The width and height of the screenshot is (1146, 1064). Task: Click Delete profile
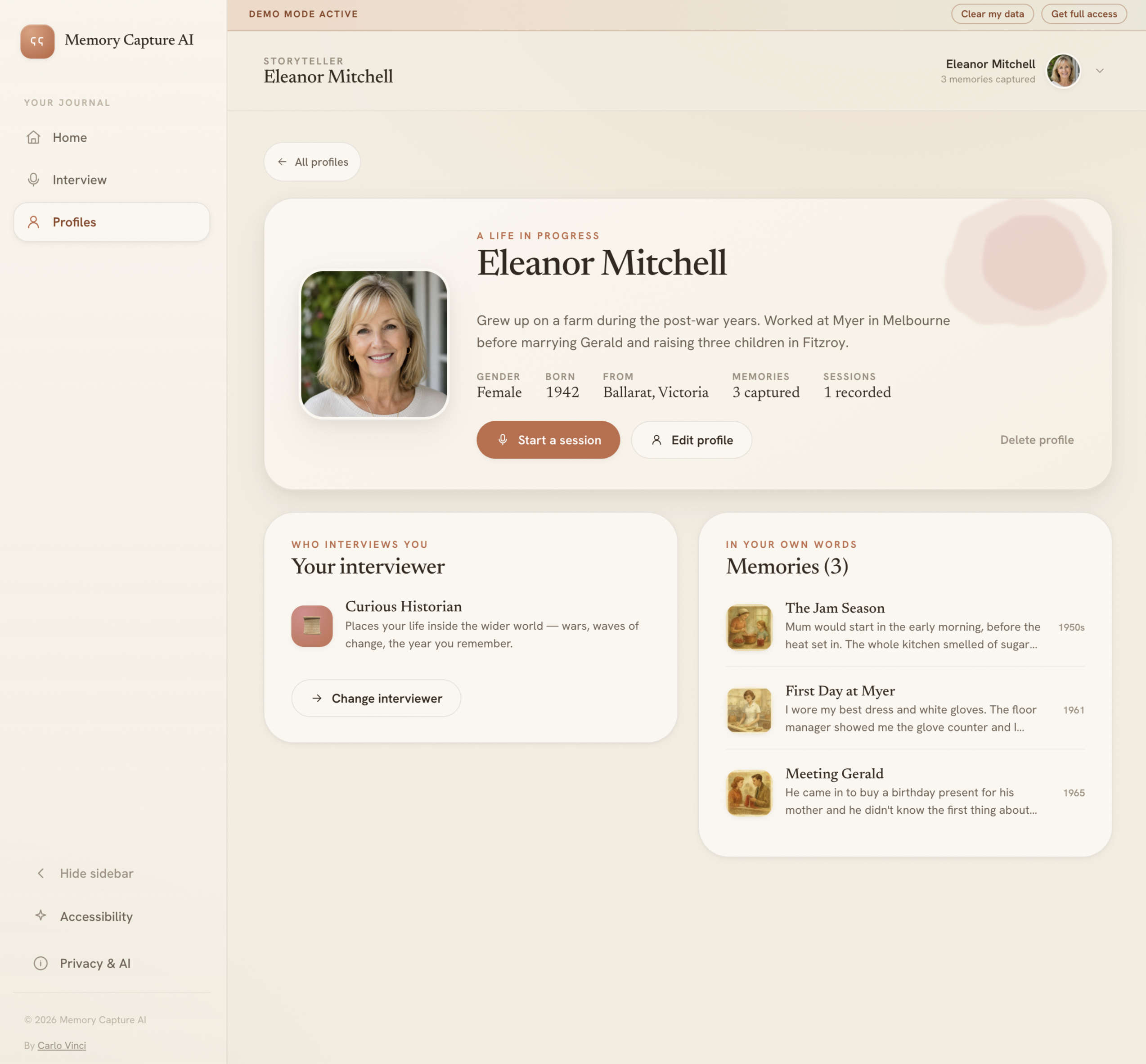[x=1037, y=440]
